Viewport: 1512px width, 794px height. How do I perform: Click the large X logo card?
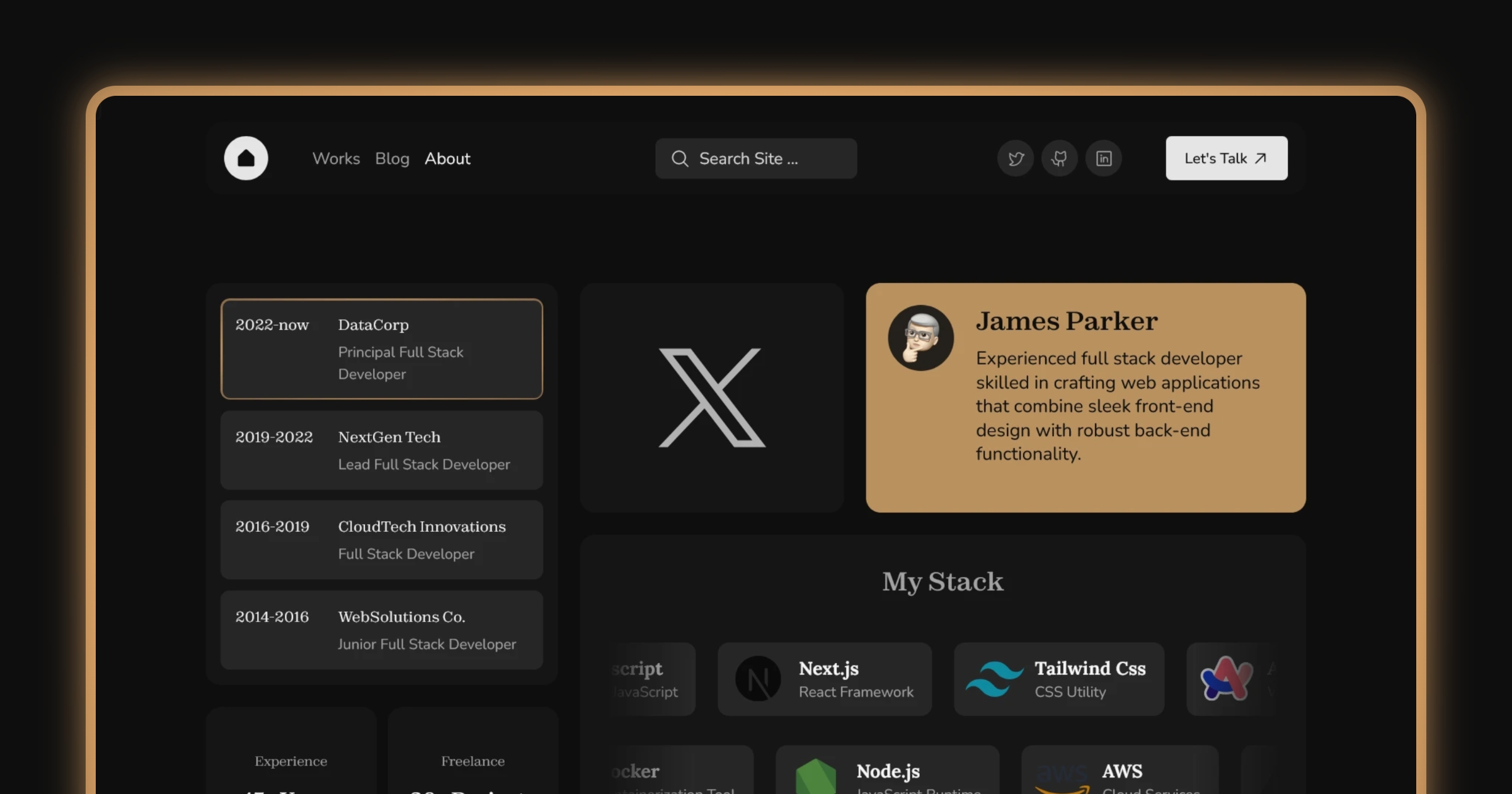(x=712, y=398)
